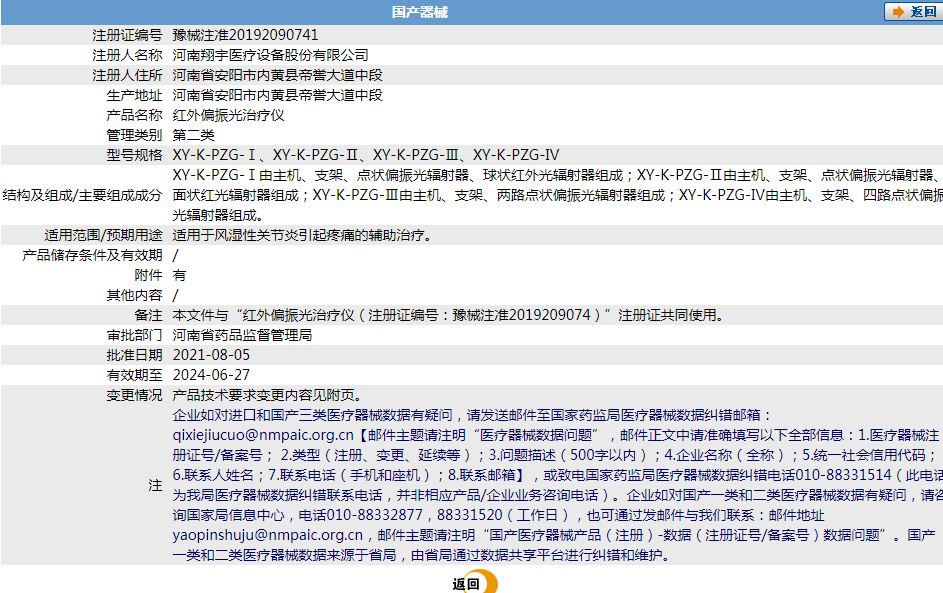The image size is (943, 593).
Task: Select the text 产品技术要求变更内容见附页。
Action: pyautogui.click(x=268, y=395)
